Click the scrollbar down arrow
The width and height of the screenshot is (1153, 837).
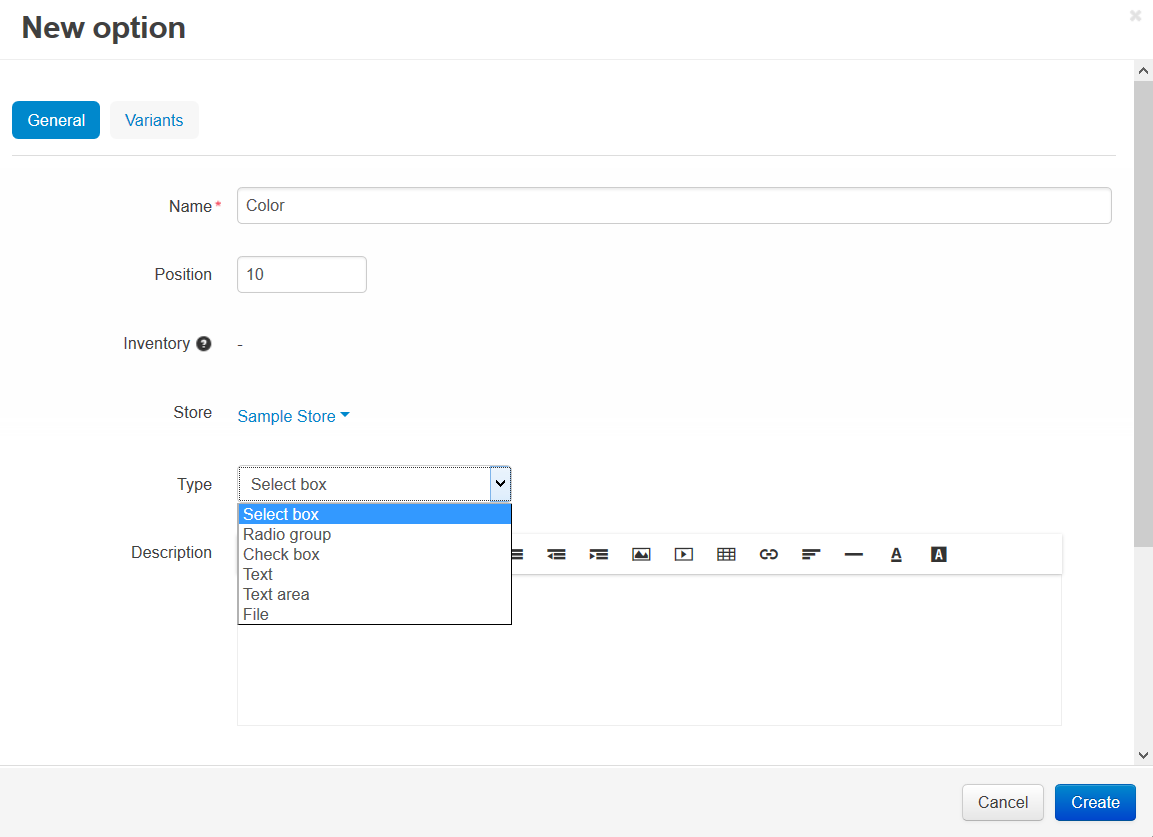pyautogui.click(x=1143, y=755)
